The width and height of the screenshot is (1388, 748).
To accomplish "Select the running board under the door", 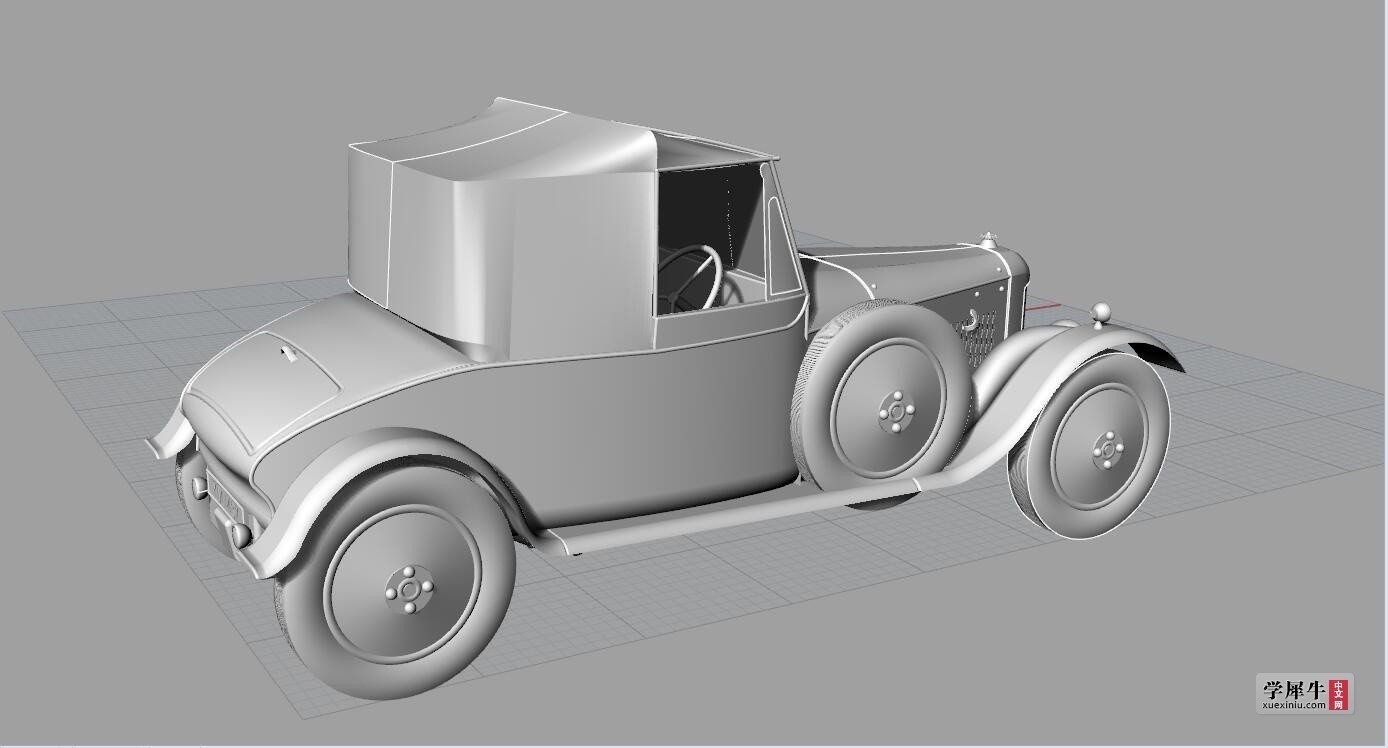I will click(740, 517).
